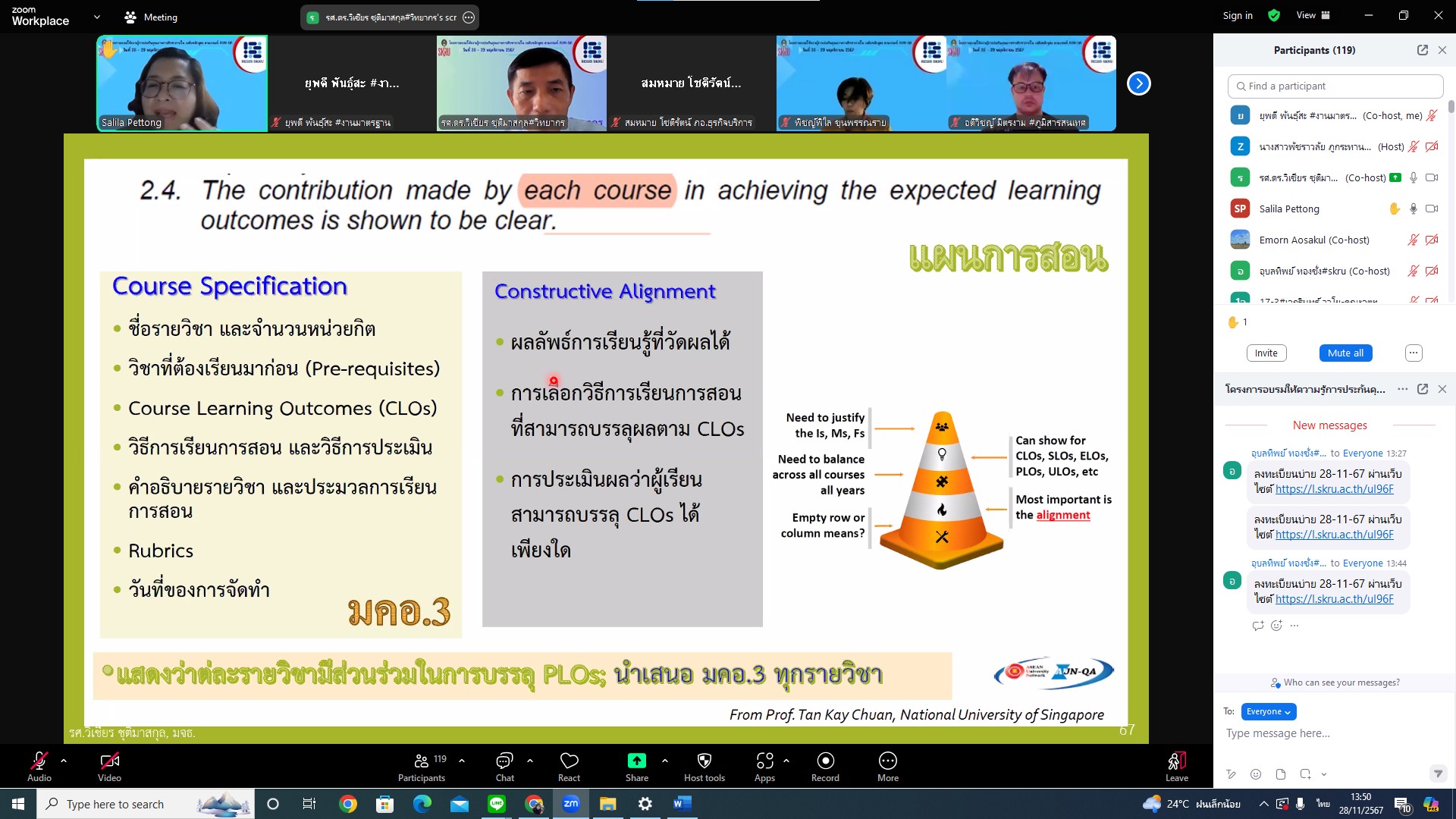Open the first 13:27 message link
Viewport: 1456px width, 819px height.
1335,489
